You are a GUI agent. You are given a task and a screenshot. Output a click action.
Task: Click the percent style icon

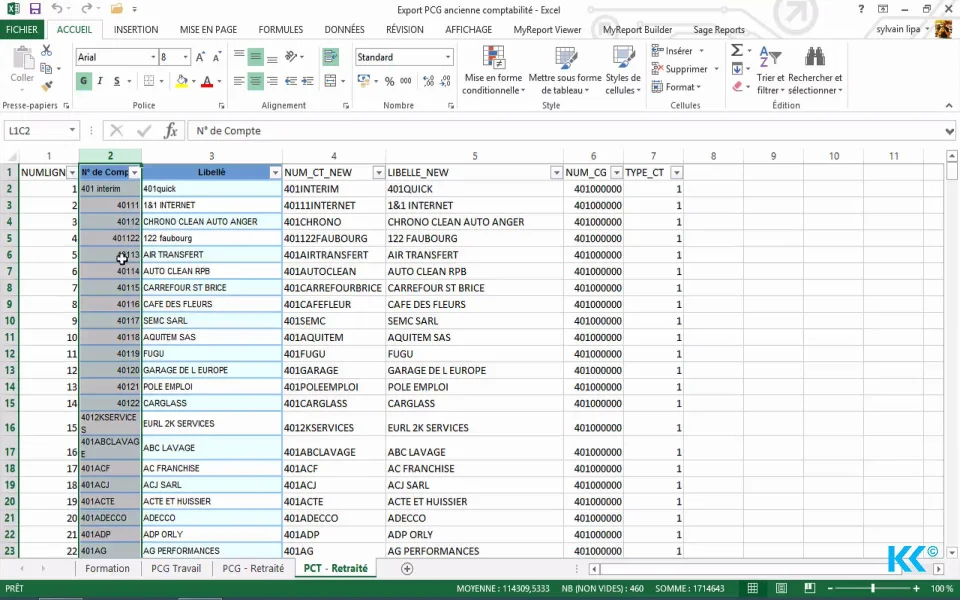click(389, 81)
